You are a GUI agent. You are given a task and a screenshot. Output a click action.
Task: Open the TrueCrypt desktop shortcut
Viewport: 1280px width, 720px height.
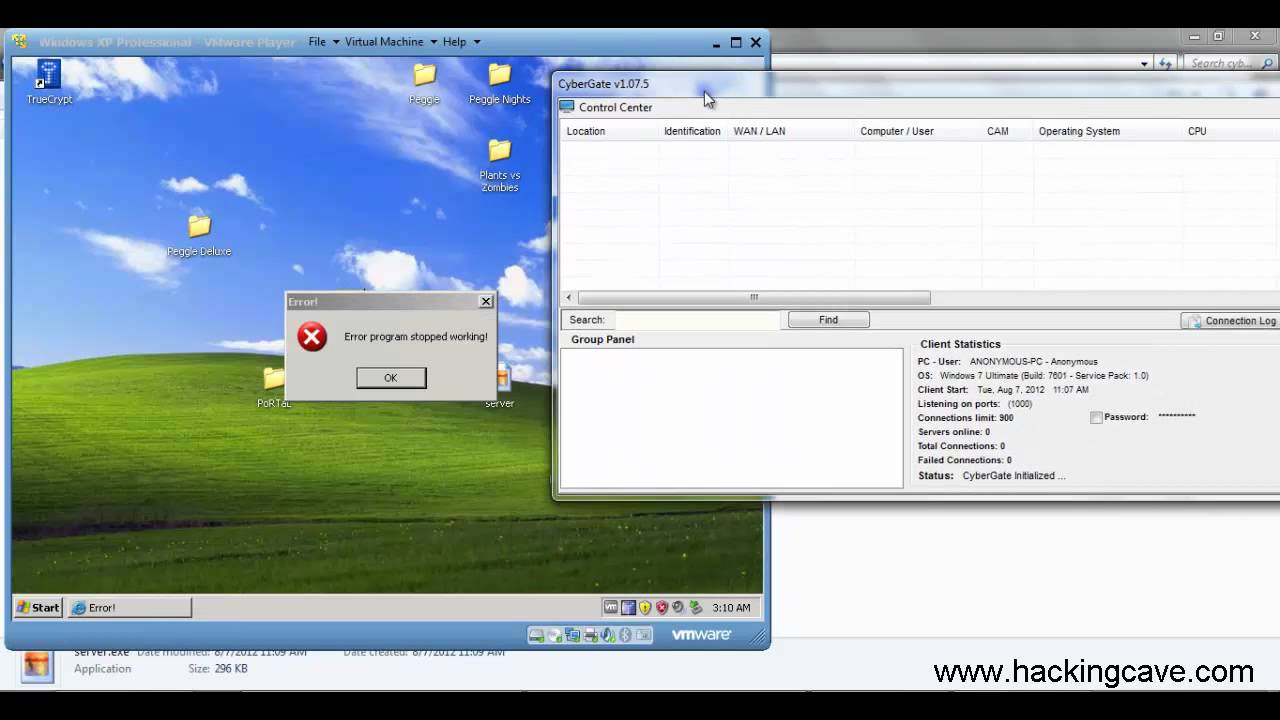pyautogui.click(x=48, y=82)
